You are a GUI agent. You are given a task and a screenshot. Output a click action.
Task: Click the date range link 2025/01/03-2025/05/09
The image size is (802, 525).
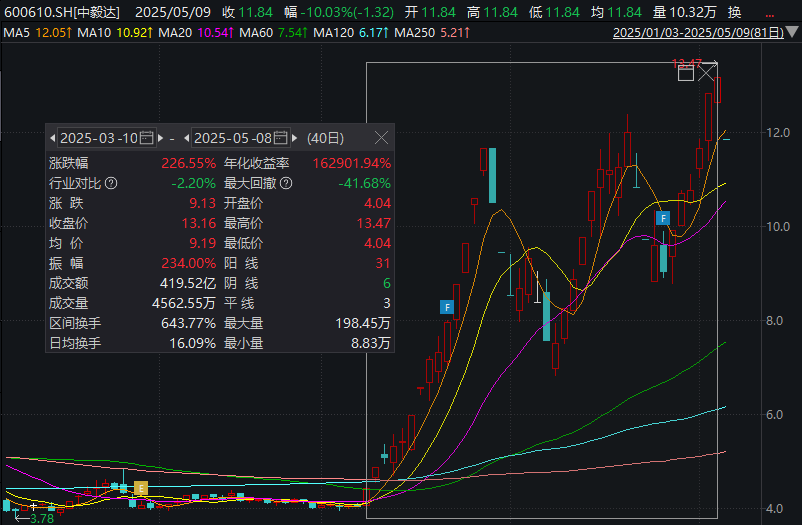698,33
